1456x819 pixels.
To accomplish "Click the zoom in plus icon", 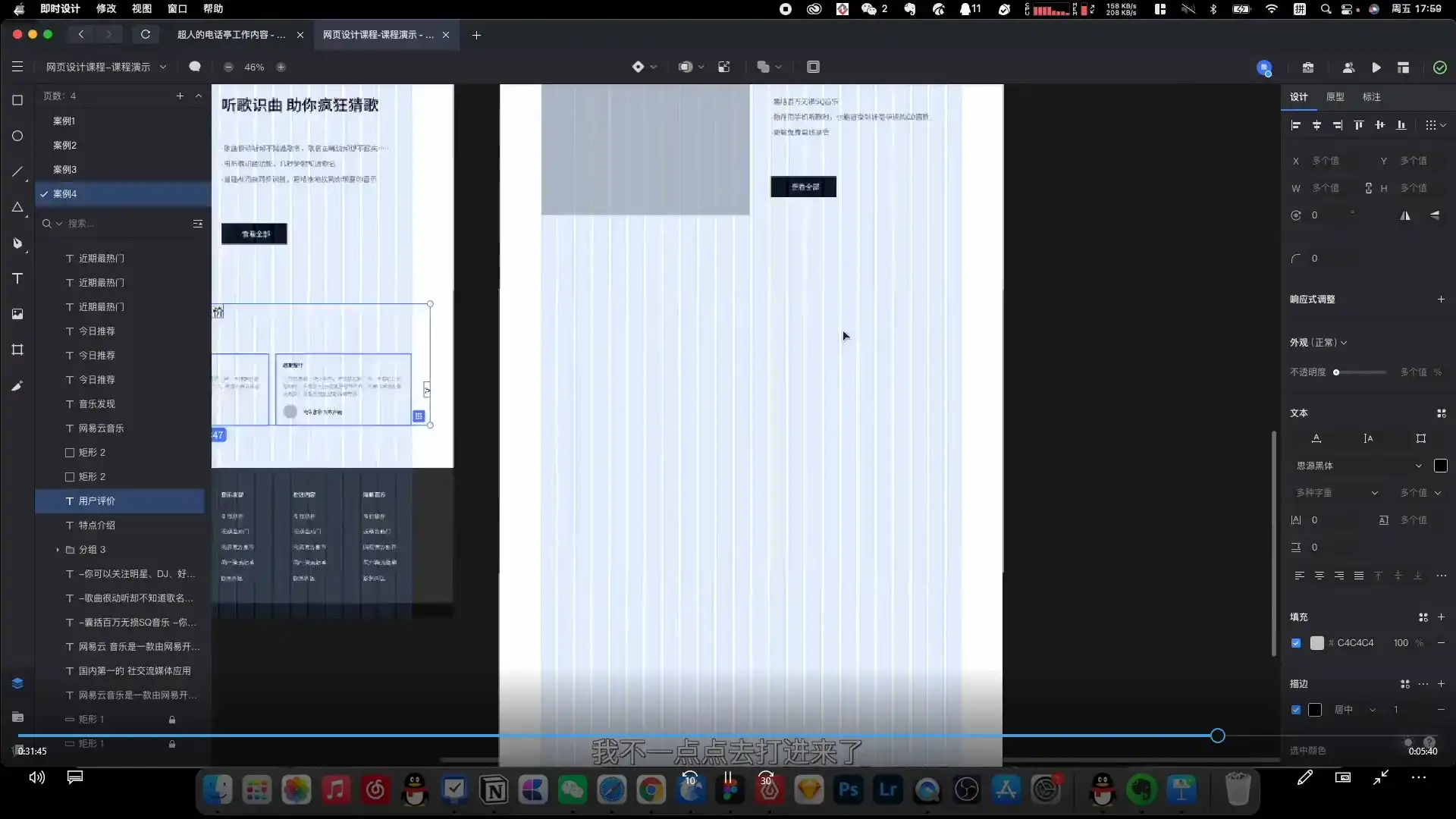I will 281,67.
